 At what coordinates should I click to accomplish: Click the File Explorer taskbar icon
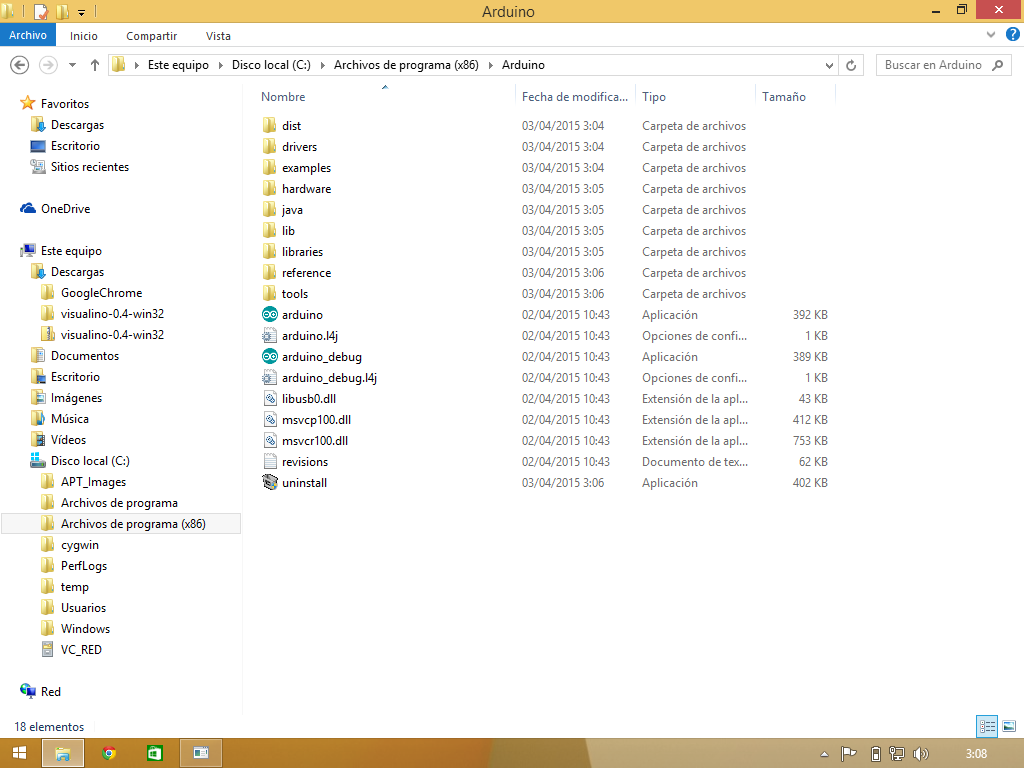click(63, 753)
